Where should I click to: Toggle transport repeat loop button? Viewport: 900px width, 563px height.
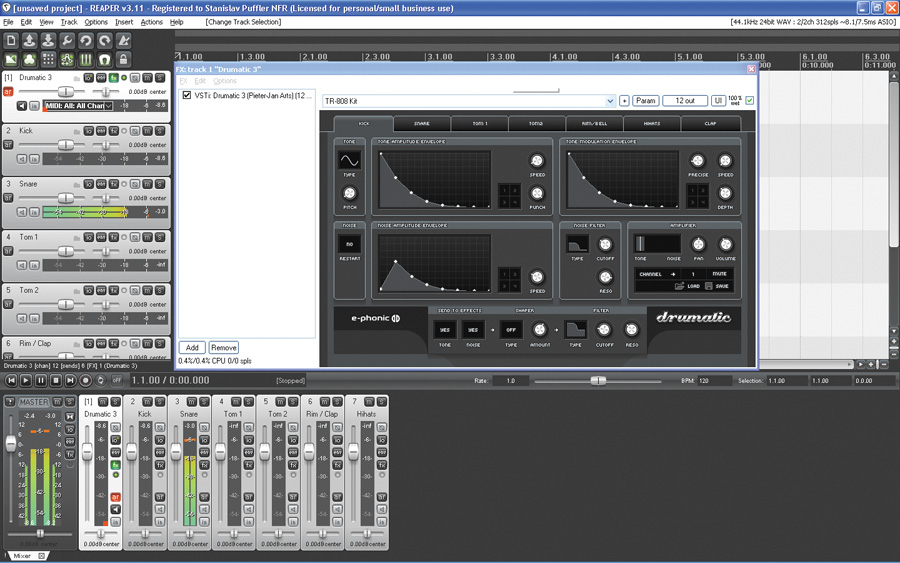[100, 380]
